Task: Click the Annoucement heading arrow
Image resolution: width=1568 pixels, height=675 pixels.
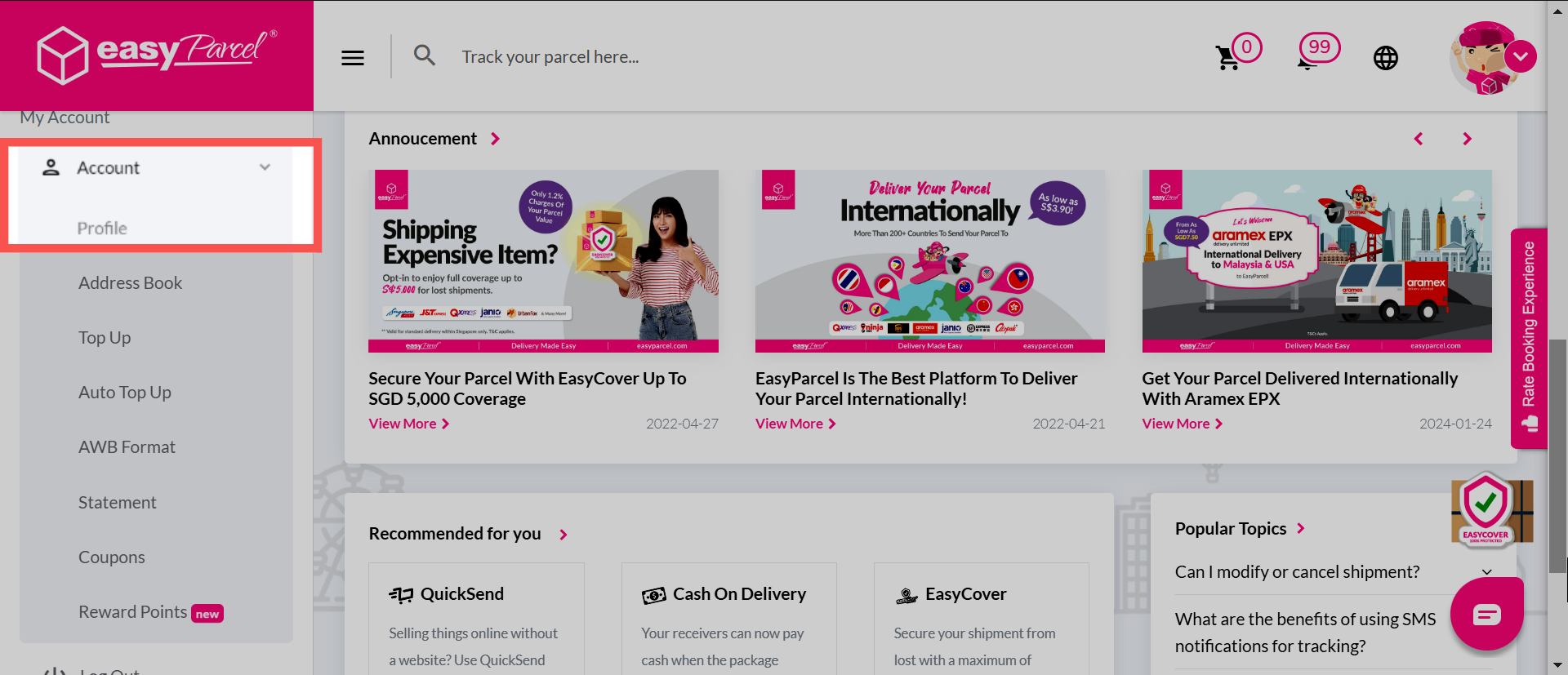Action: click(495, 139)
